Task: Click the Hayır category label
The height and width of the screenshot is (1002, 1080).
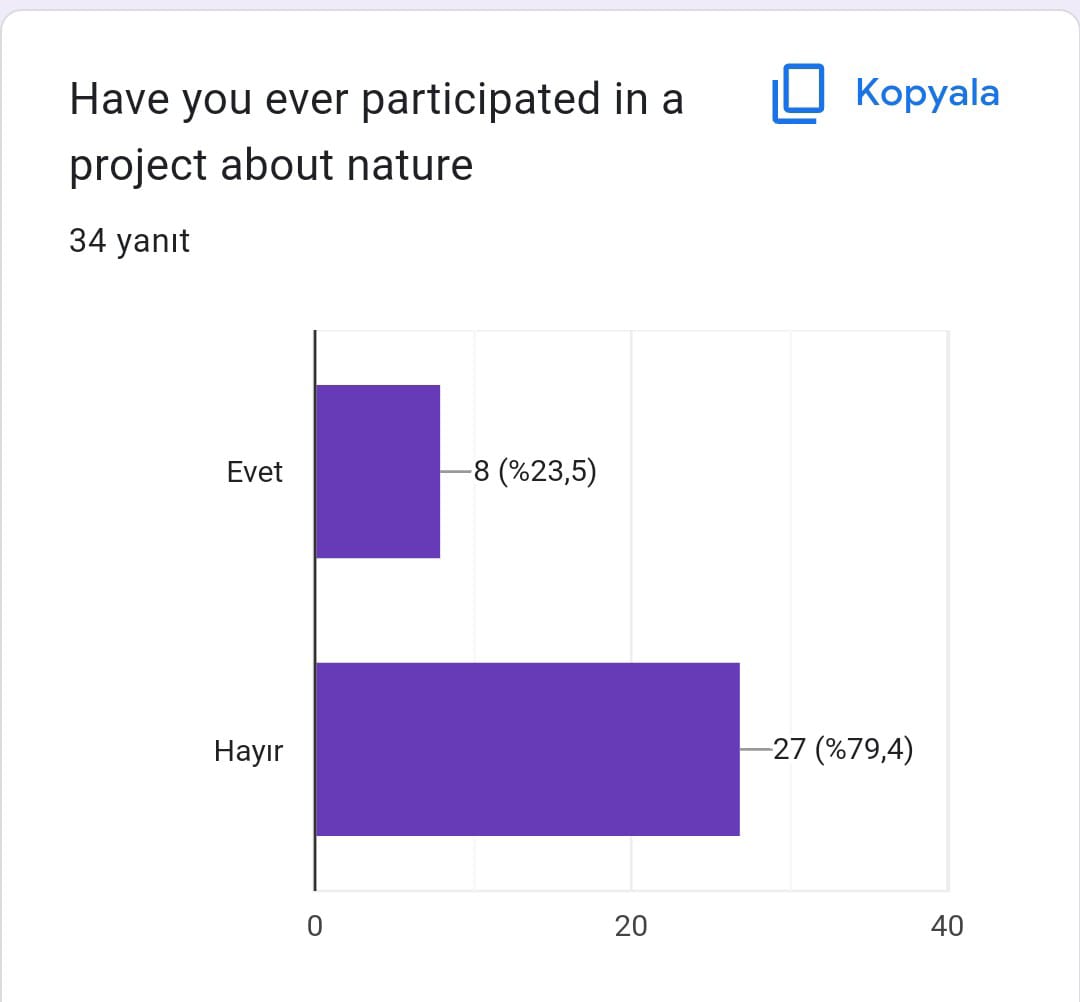Action: point(249,750)
